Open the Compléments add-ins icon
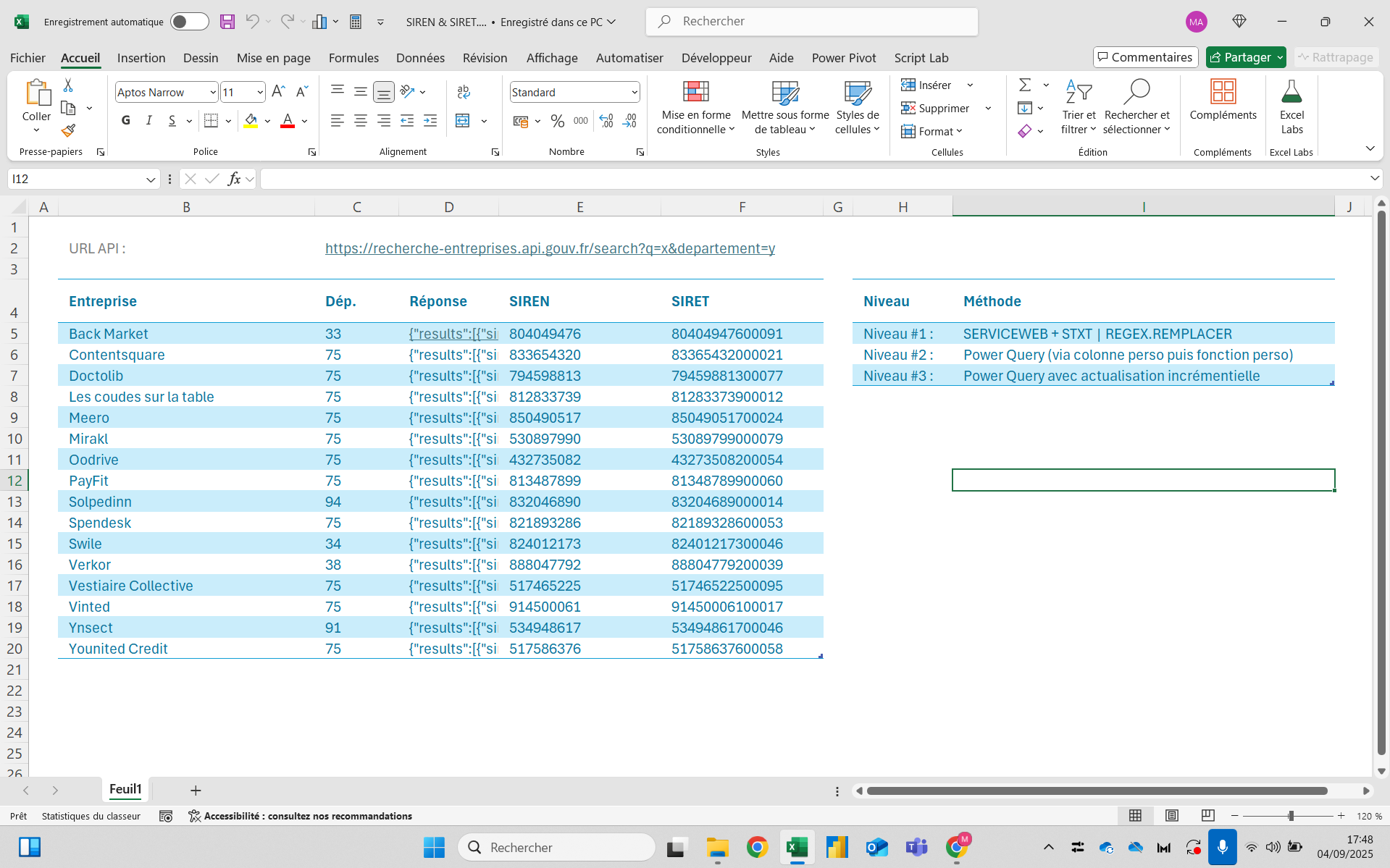The height and width of the screenshot is (868, 1390). coord(1223,92)
